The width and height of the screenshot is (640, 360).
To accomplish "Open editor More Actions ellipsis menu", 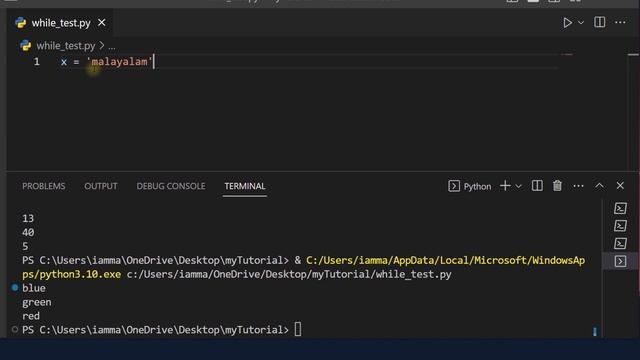I will tap(620, 22).
